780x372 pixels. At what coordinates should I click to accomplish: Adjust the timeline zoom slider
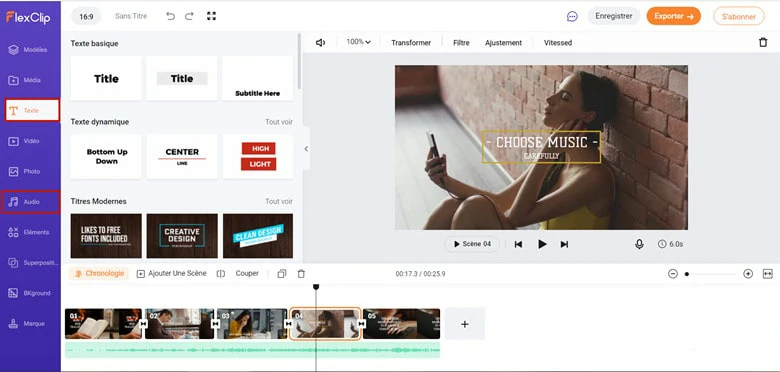pyautogui.click(x=711, y=274)
